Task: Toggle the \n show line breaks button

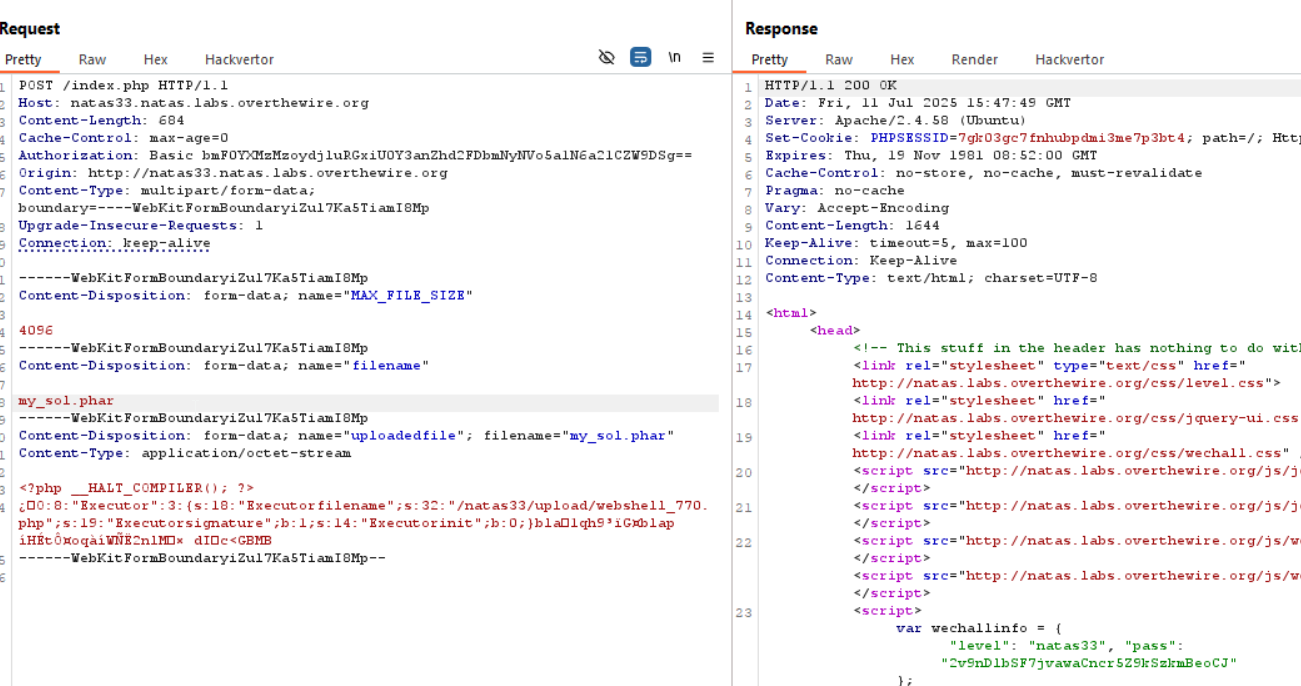Action: (675, 57)
